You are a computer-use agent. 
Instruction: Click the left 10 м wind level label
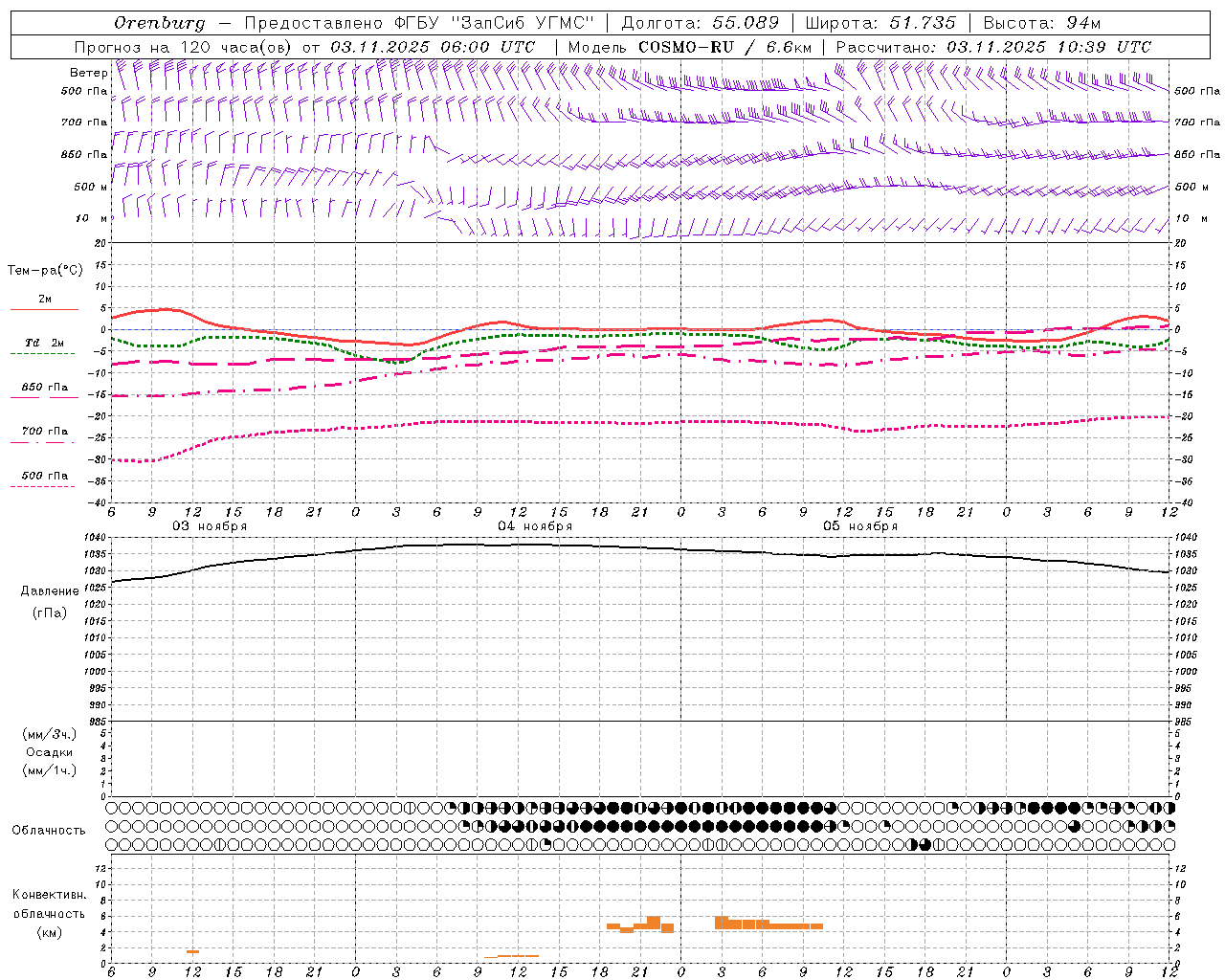point(92,218)
